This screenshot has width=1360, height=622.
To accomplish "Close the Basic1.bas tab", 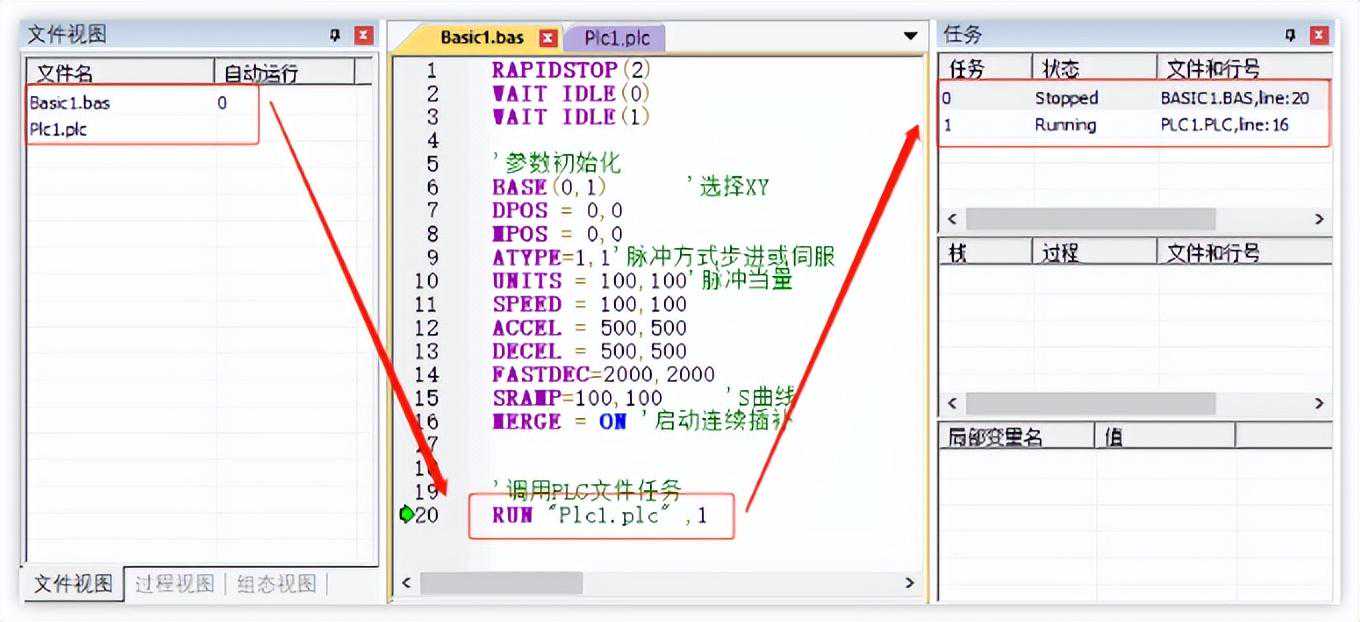I will 547,38.
